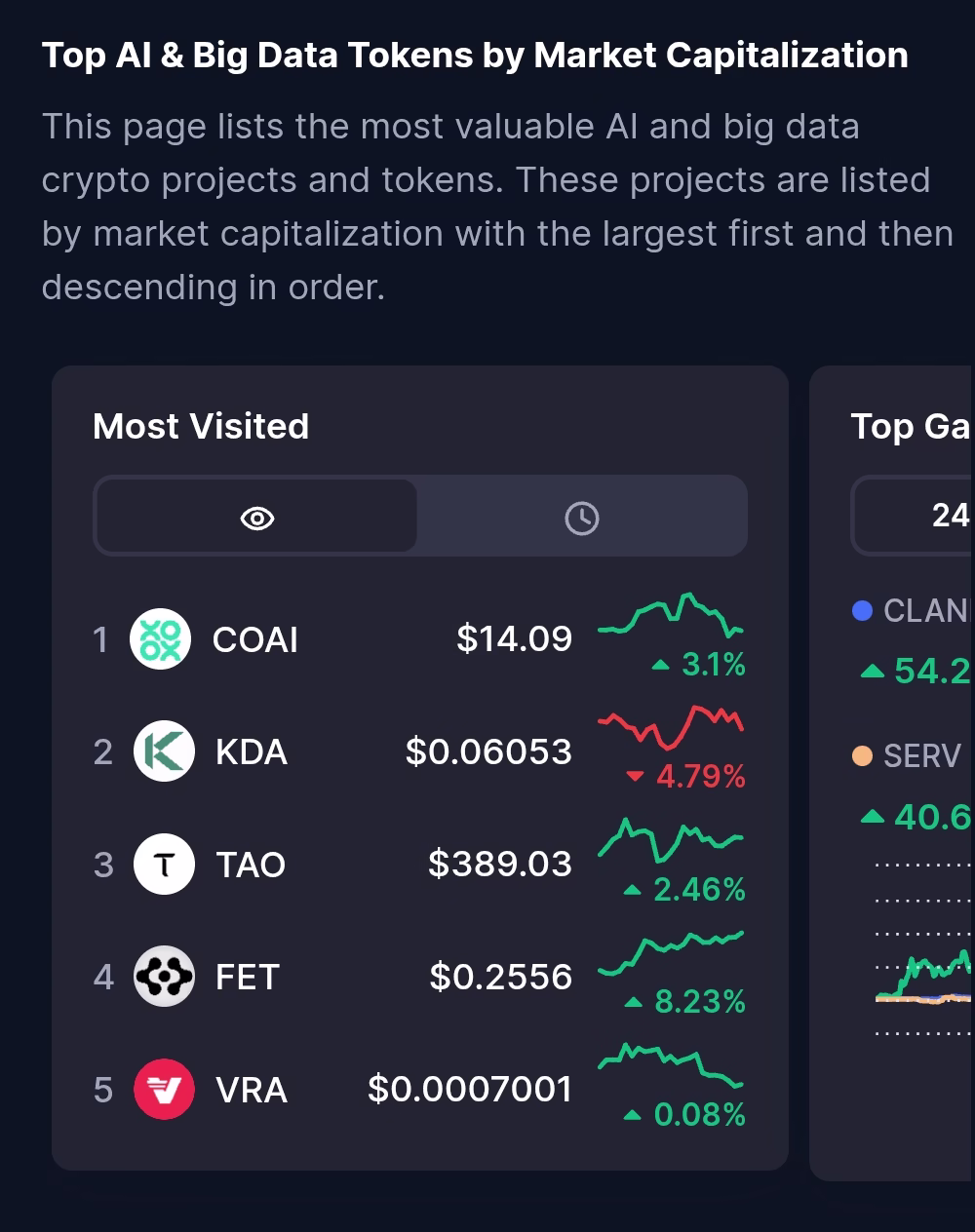Click the FET 8.23% change value
The width and height of the screenshot is (975, 1232).
coord(699,1002)
